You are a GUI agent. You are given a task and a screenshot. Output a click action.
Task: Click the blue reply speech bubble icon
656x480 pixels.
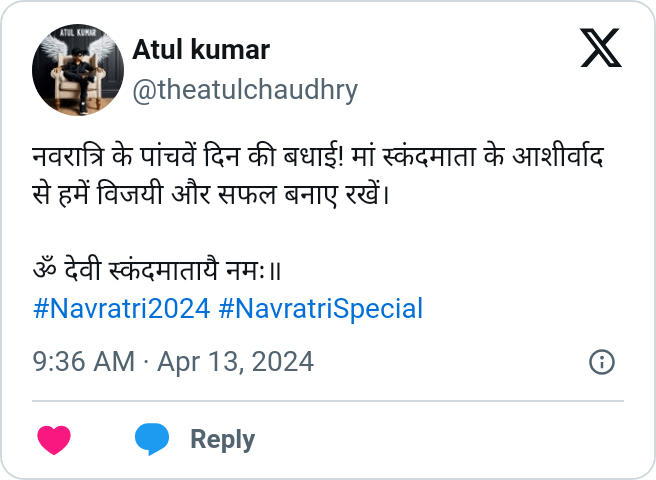[x=152, y=439]
